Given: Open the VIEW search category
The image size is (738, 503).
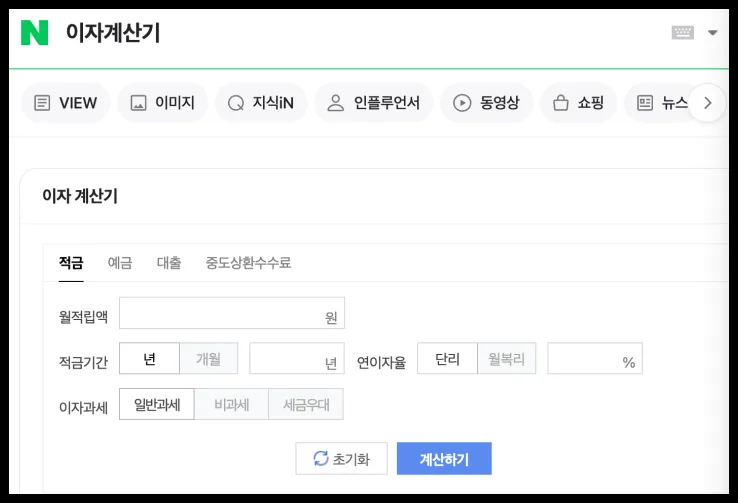Looking at the screenshot, I should (66, 103).
